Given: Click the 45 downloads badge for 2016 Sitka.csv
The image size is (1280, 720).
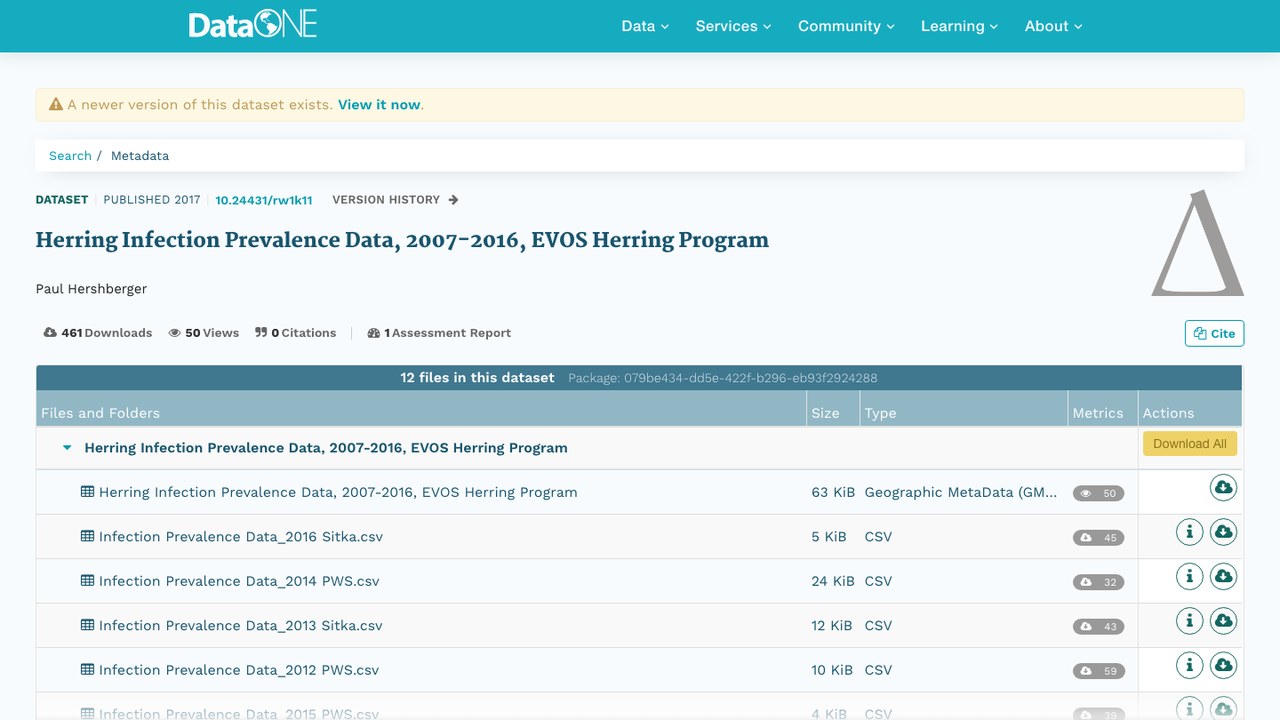Looking at the screenshot, I should pos(1098,538).
